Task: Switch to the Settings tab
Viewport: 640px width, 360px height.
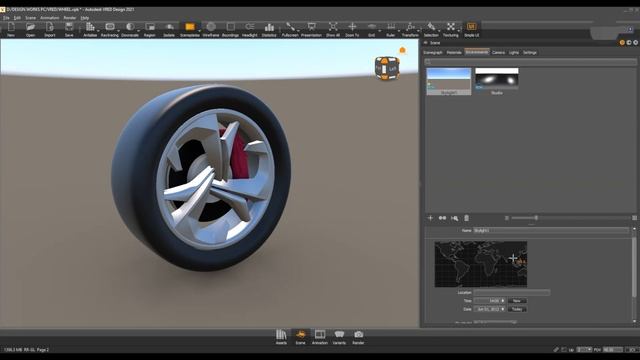Action: point(530,53)
